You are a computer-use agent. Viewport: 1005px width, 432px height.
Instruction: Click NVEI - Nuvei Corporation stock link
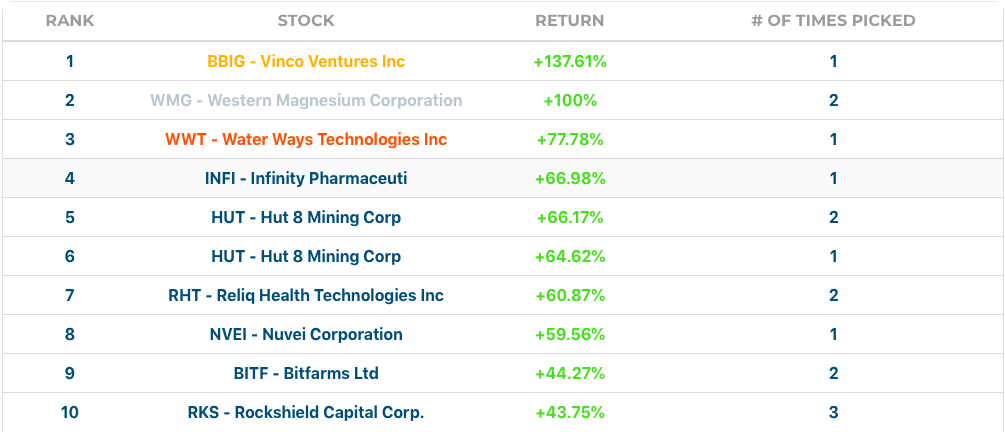[306, 334]
